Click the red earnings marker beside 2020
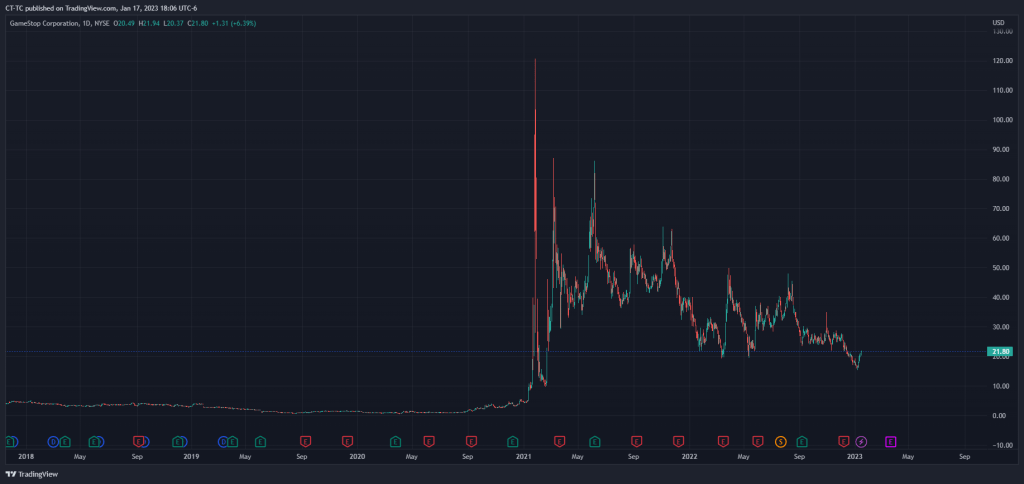Image resolution: width=1024 pixels, height=484 pixels. pyautogui.click(x=348, y=440)
